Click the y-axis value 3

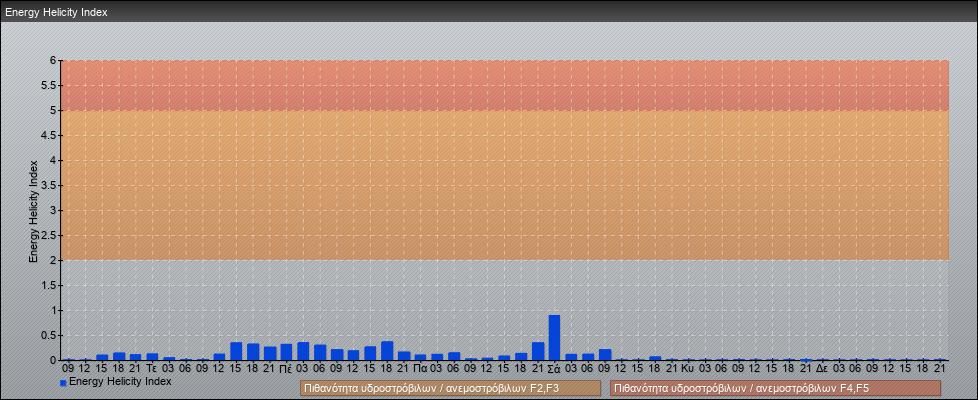54,210
